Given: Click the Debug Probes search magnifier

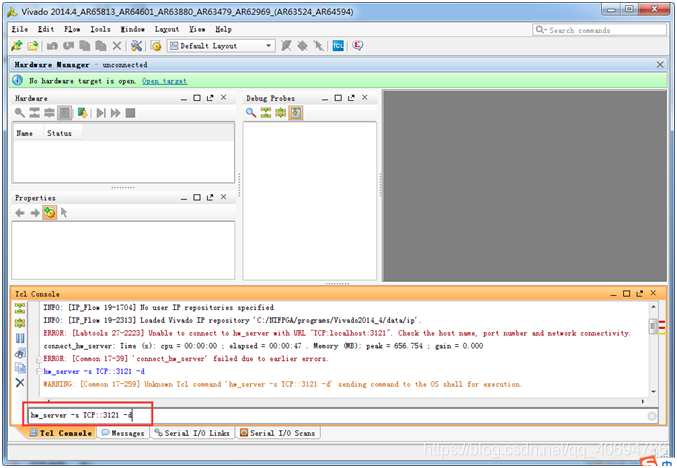Looking at the screenshot, I should point(250,113).
